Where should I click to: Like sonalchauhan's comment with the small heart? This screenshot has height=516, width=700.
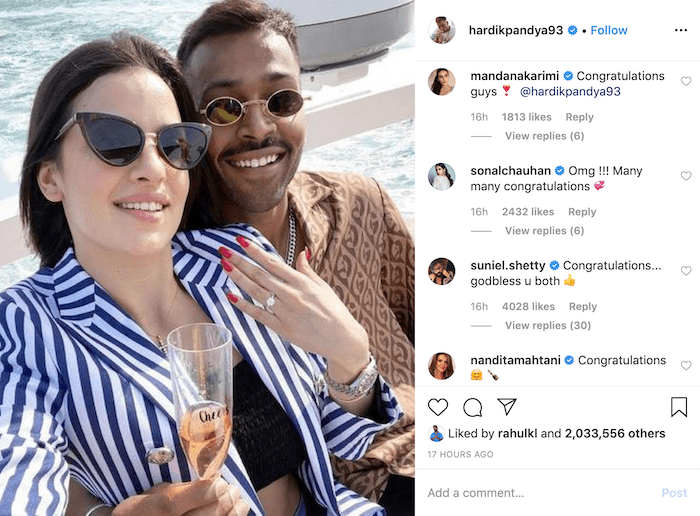coord(686,176)
